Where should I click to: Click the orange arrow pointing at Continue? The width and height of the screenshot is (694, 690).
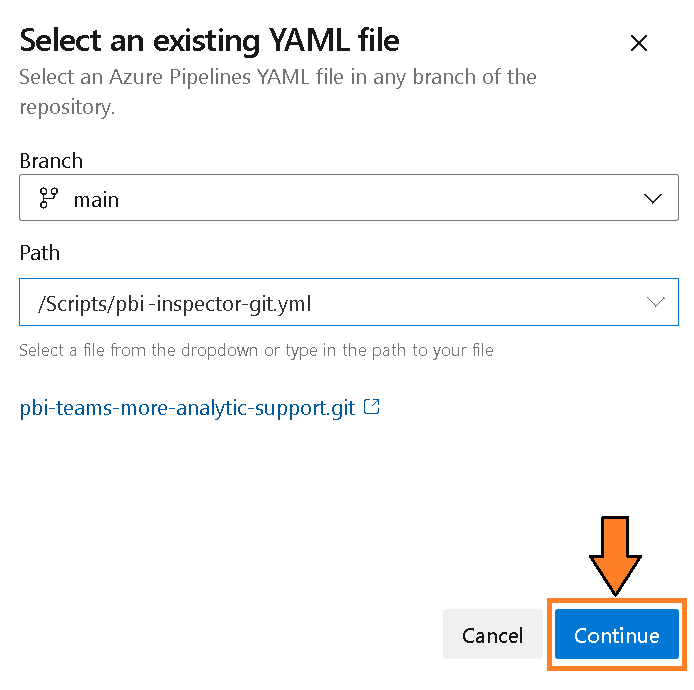click(615, 556)
